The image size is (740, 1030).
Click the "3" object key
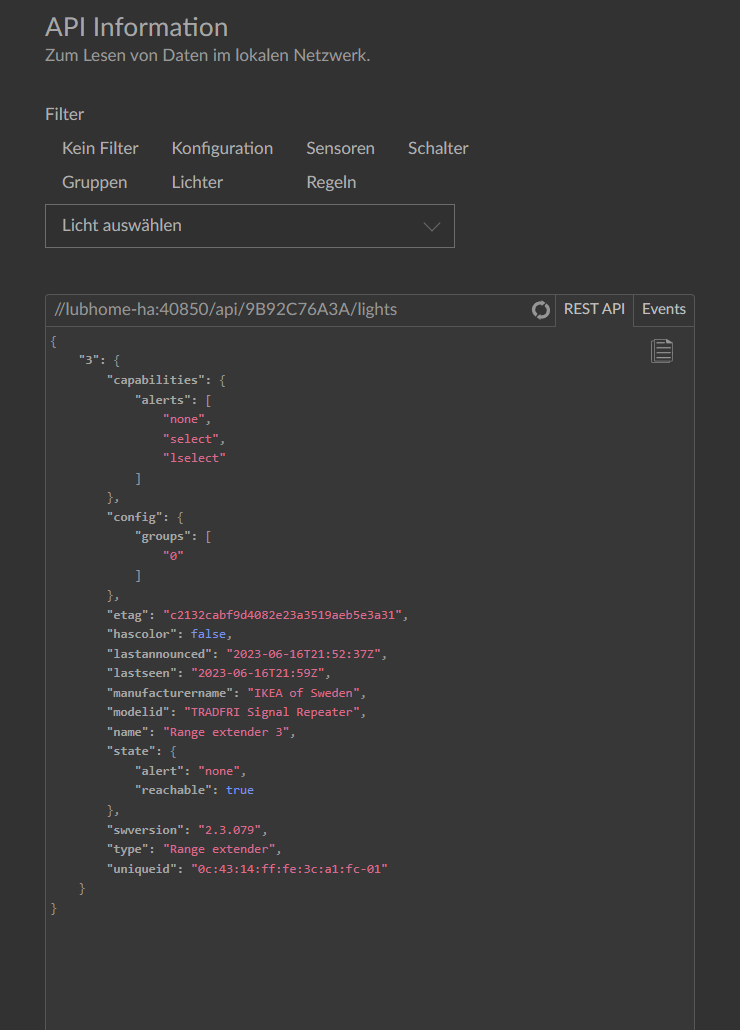tap(89, 361)
